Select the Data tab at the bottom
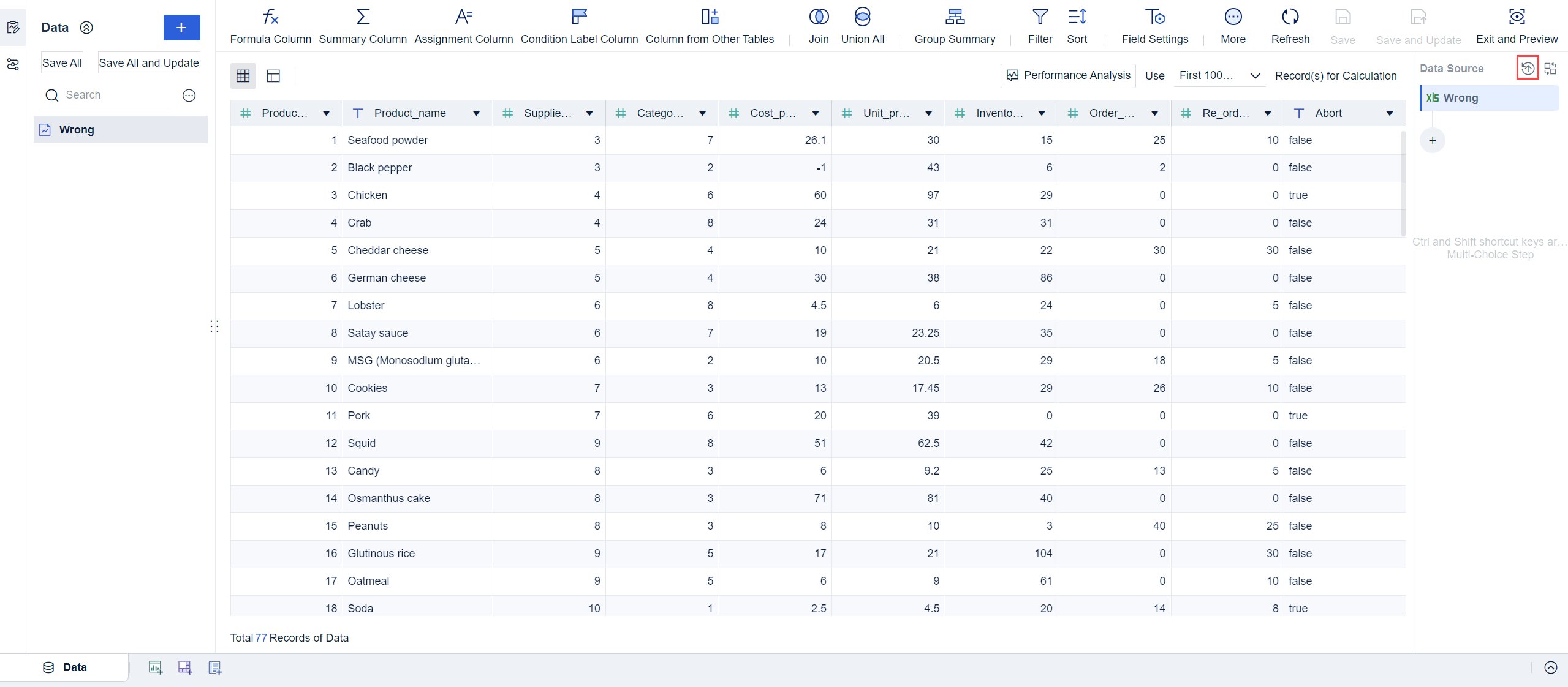The height and width of the screenshot is (687, 1568). (x=65, y=667)
